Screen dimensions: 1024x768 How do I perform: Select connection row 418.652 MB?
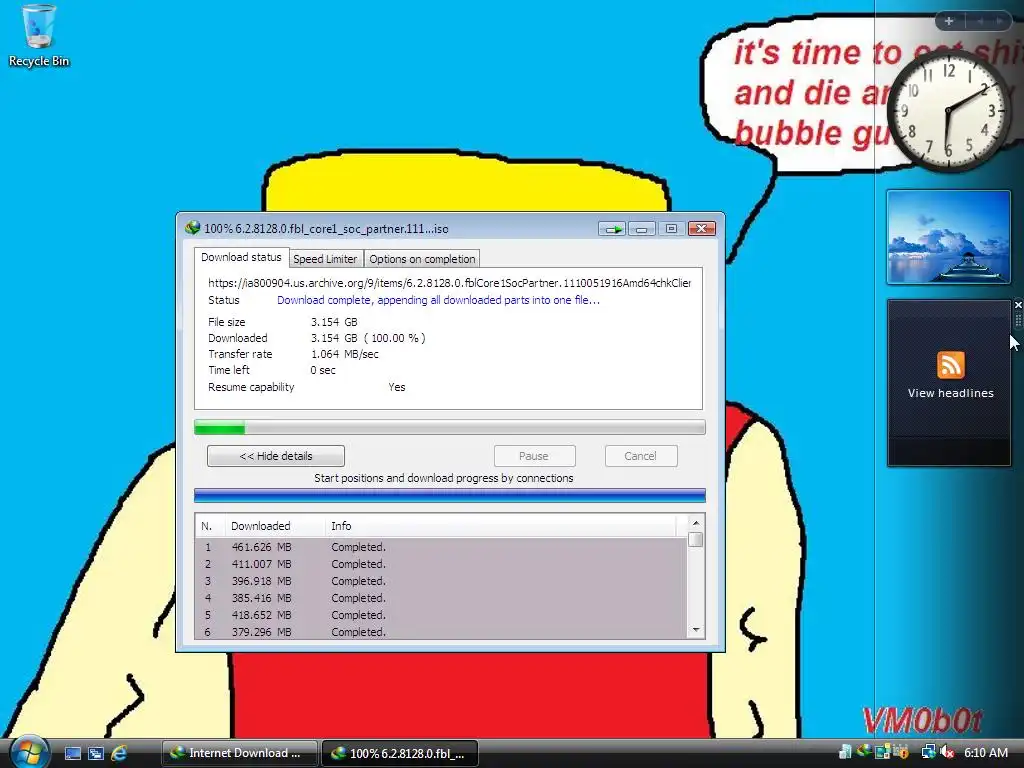point(441,615)
